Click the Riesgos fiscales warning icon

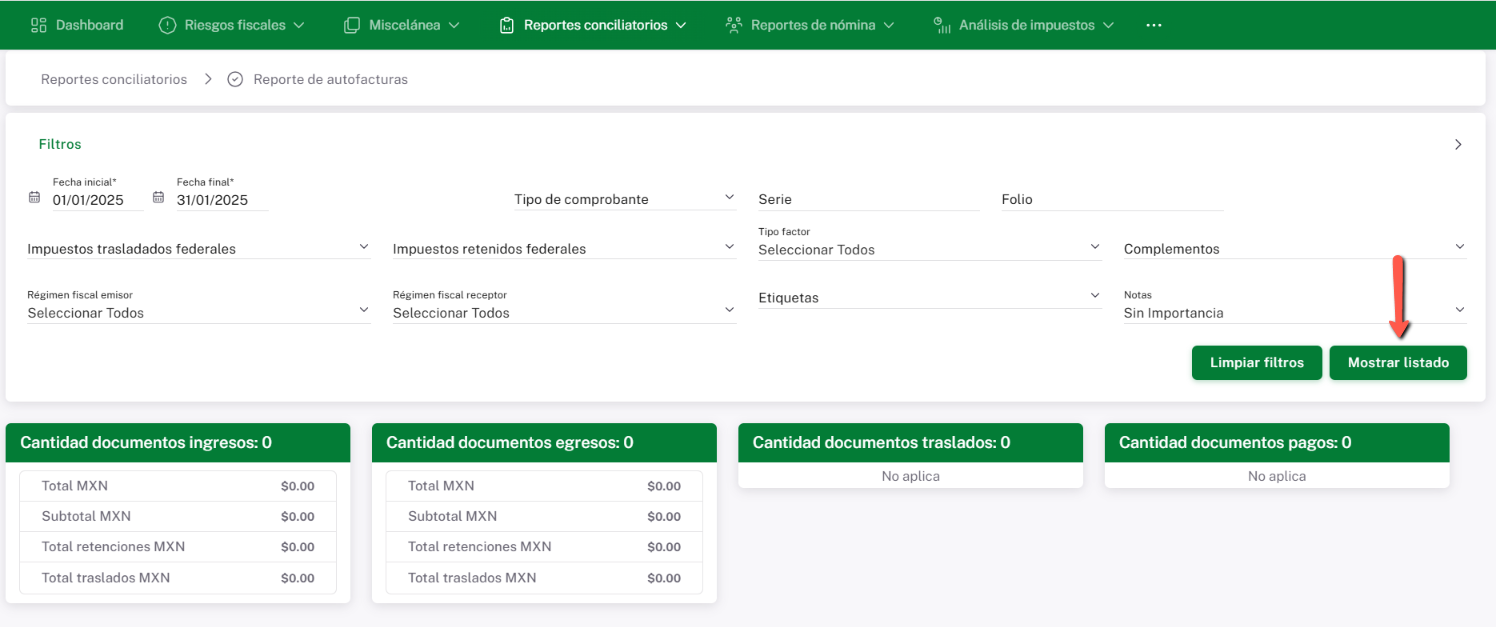pos(168,25)
